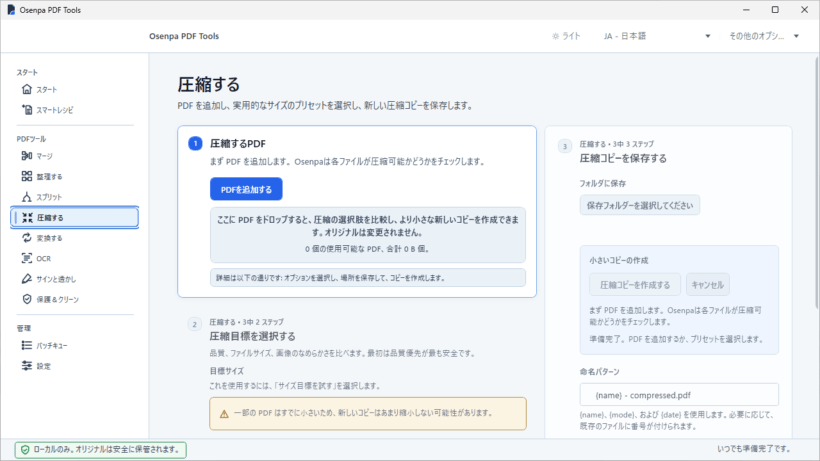This screenshot has height=461, width=820.
Task: Click step 2 number badge
Action: (x=195, y=325)
